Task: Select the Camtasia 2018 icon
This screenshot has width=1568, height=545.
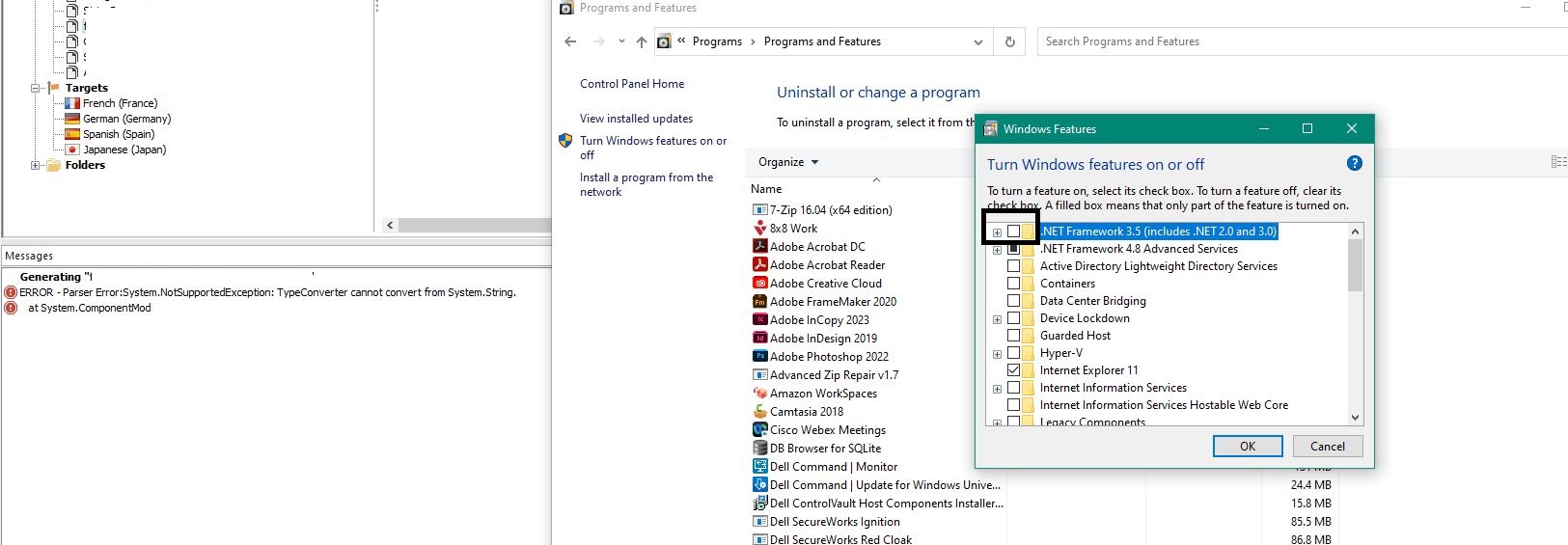Action: 760,411
